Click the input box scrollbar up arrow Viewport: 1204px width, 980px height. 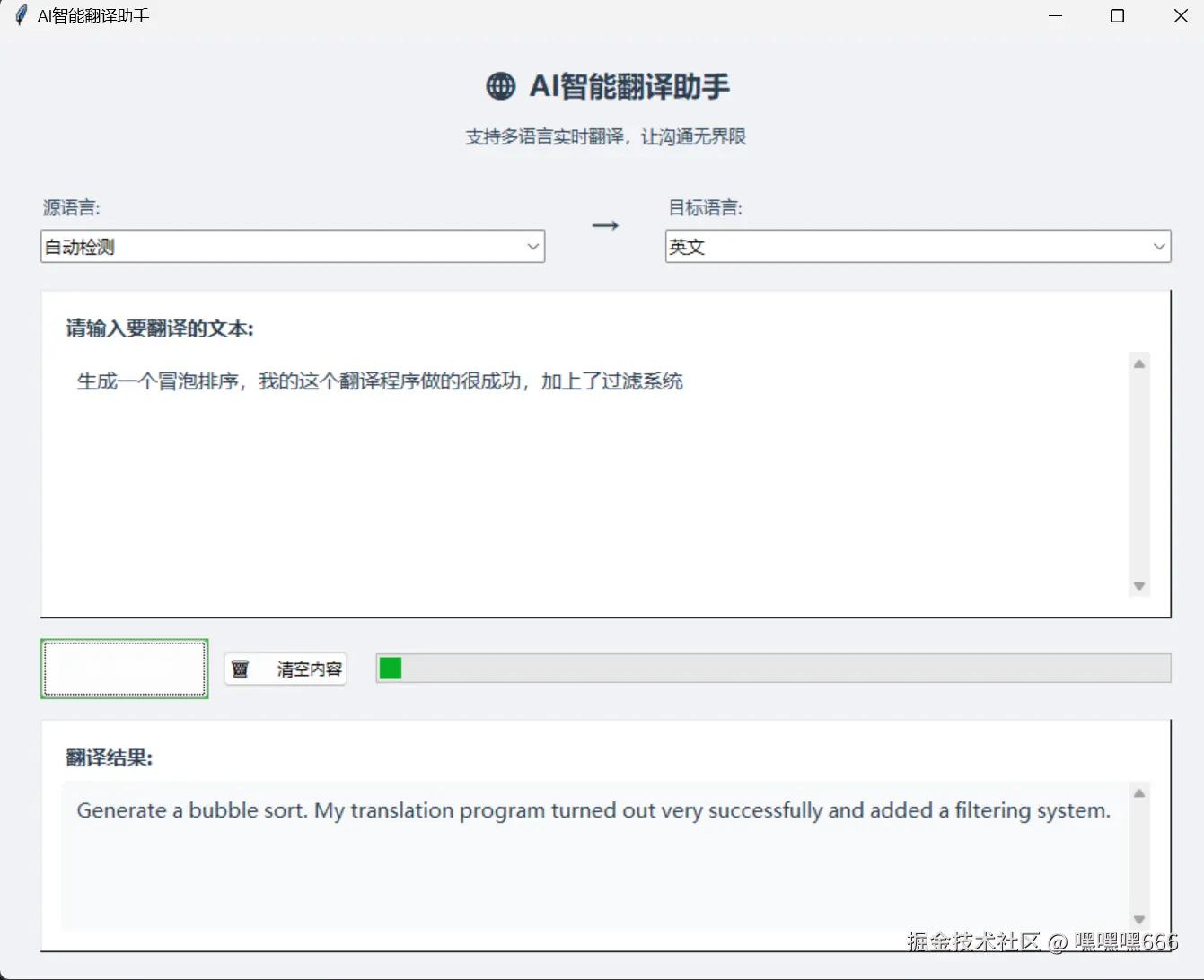point(1139,363)
